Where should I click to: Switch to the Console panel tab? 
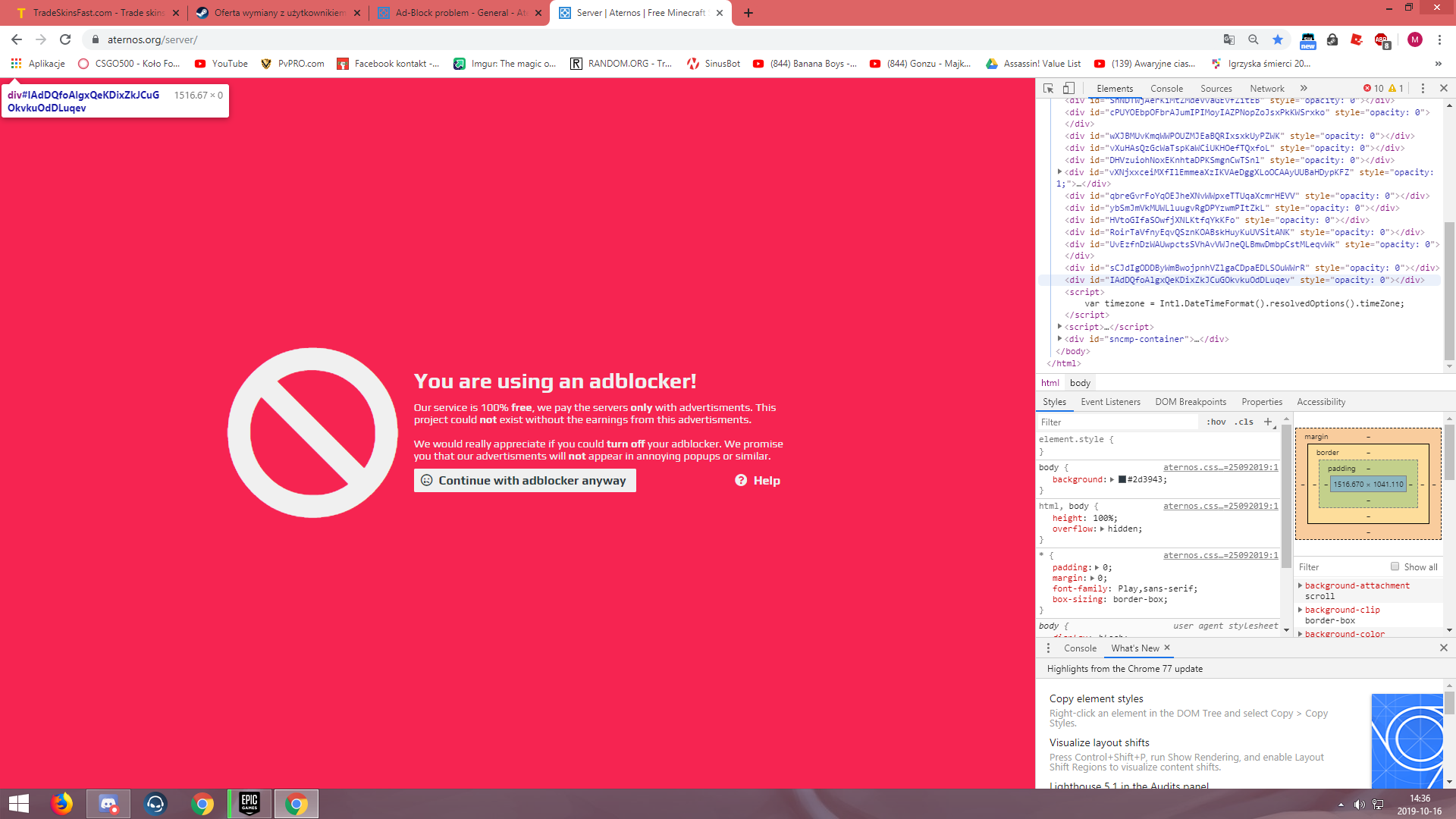point(1166,88)
